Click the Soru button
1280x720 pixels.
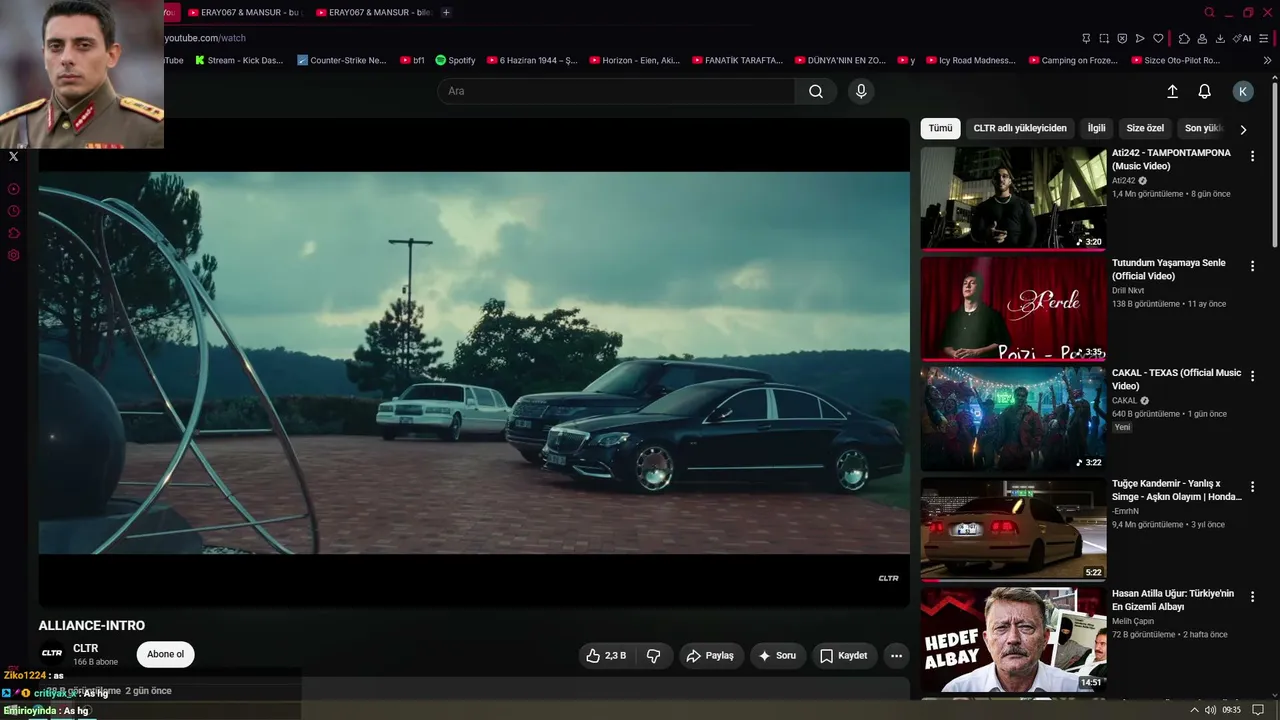(777, 655)
